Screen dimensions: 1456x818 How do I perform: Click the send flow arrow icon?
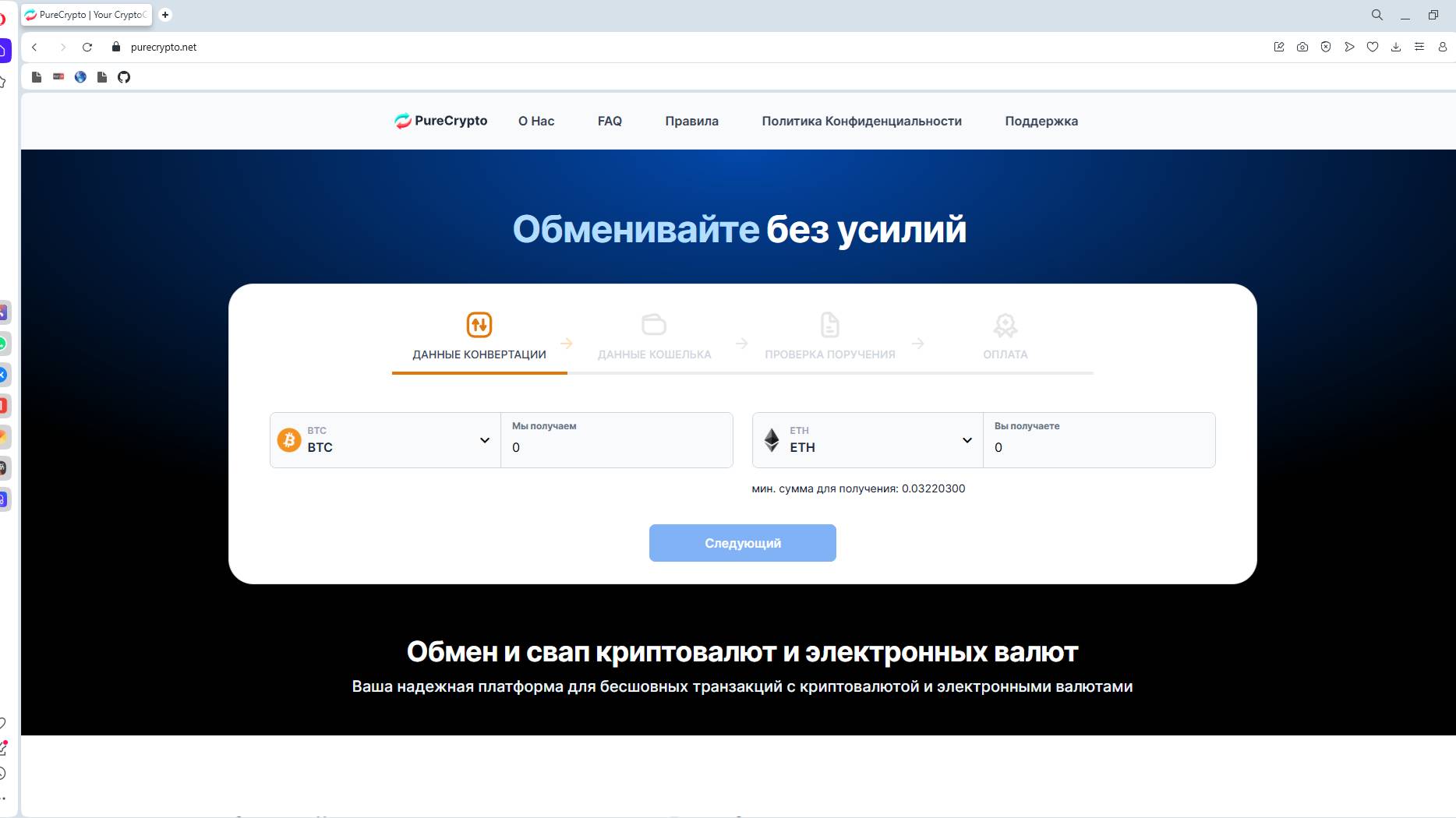point(1349,47)
